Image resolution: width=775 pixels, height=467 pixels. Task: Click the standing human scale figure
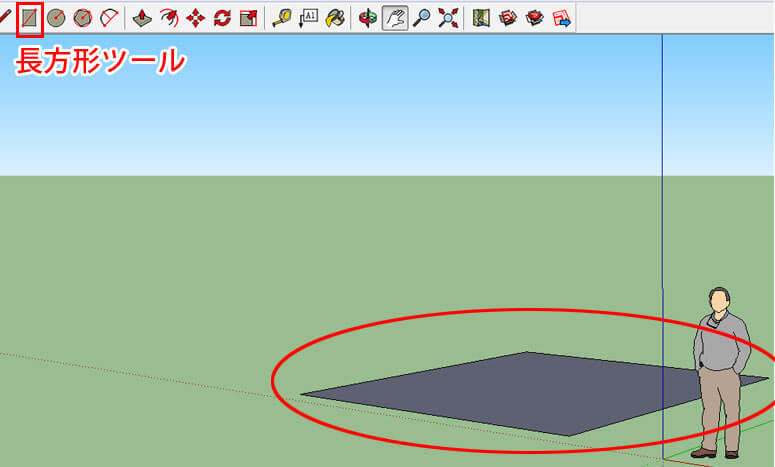point(721,373)
